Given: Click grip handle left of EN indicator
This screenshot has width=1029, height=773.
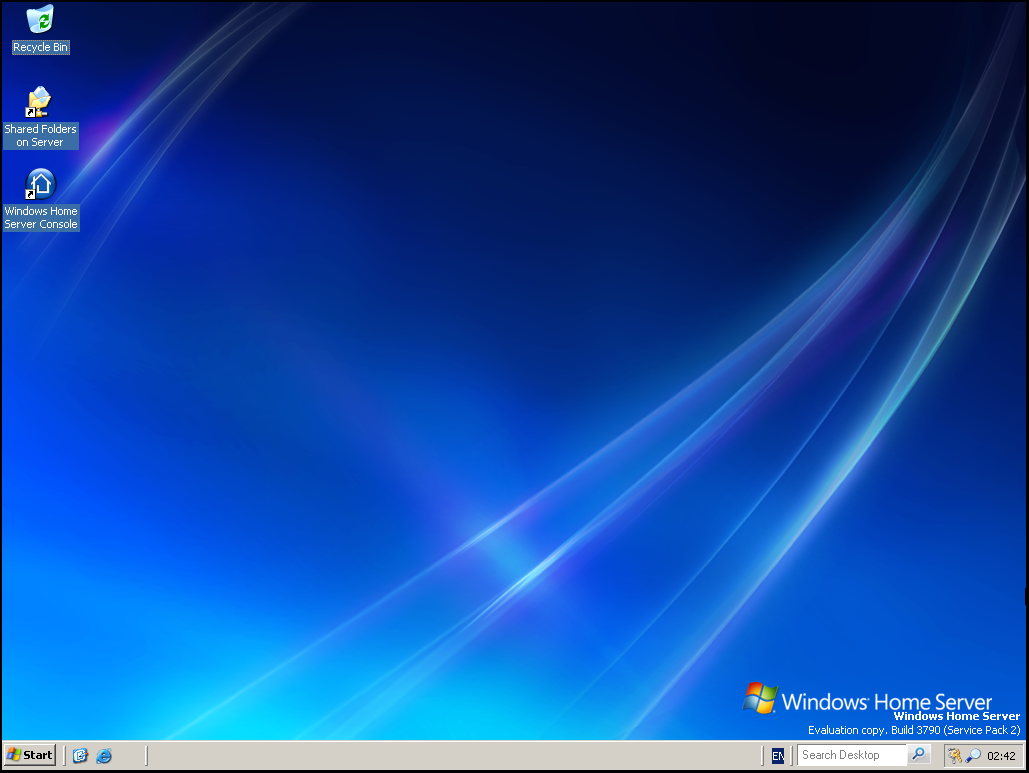Looking at the screenshot, I should pos(765,756).
